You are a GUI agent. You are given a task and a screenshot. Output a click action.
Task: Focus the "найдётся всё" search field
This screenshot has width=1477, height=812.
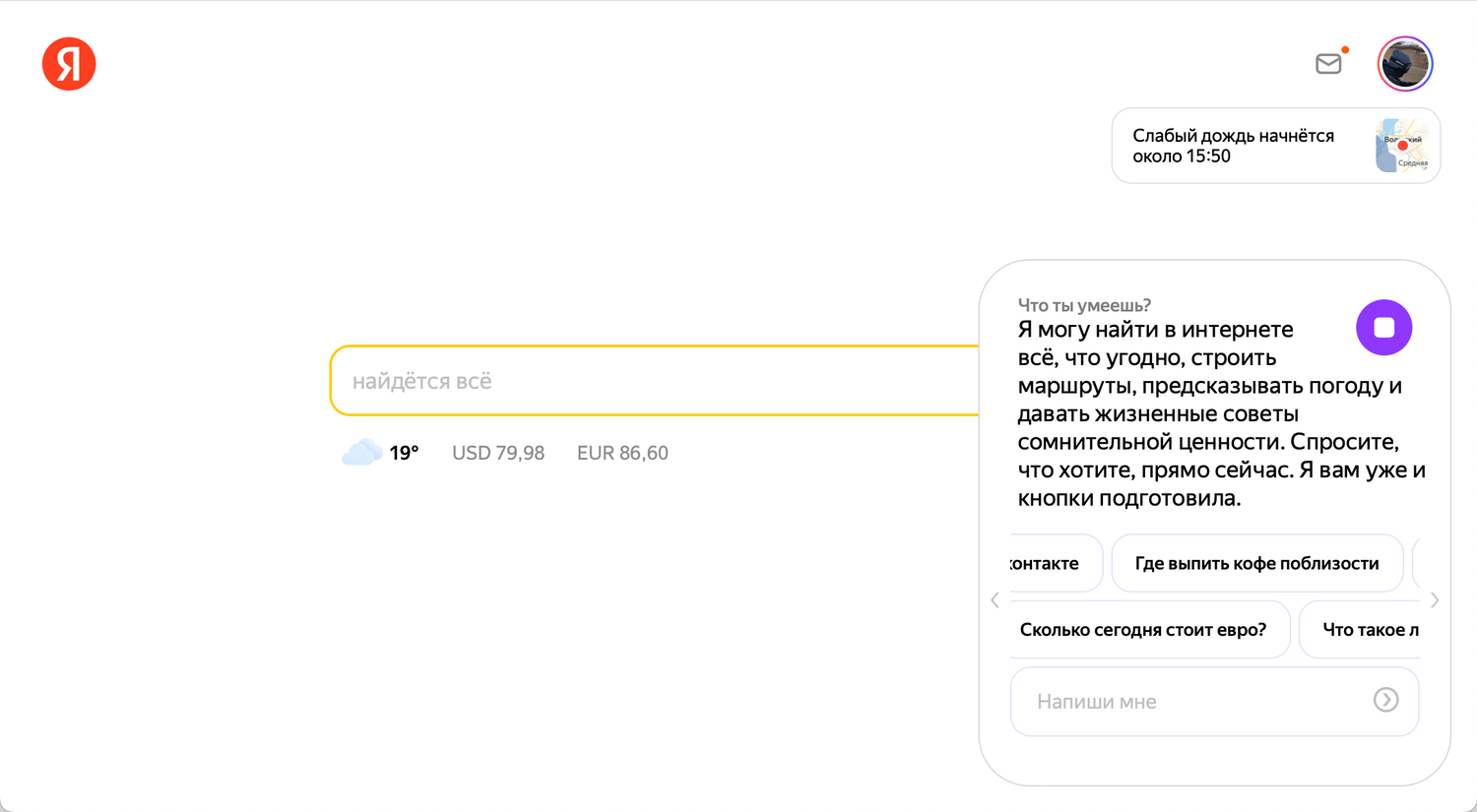650,381
